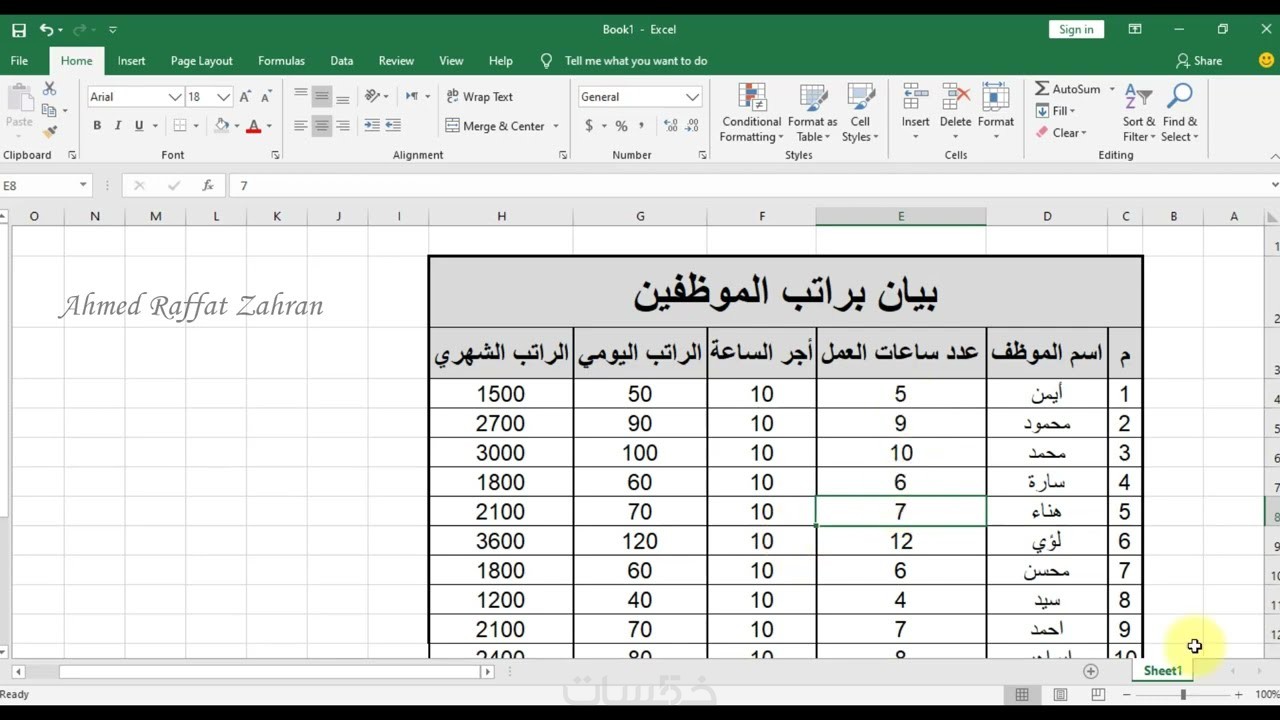Viewport: 1280px width, 720px height.
Task: Toggle Underline formatting
Action: [139, 126]
